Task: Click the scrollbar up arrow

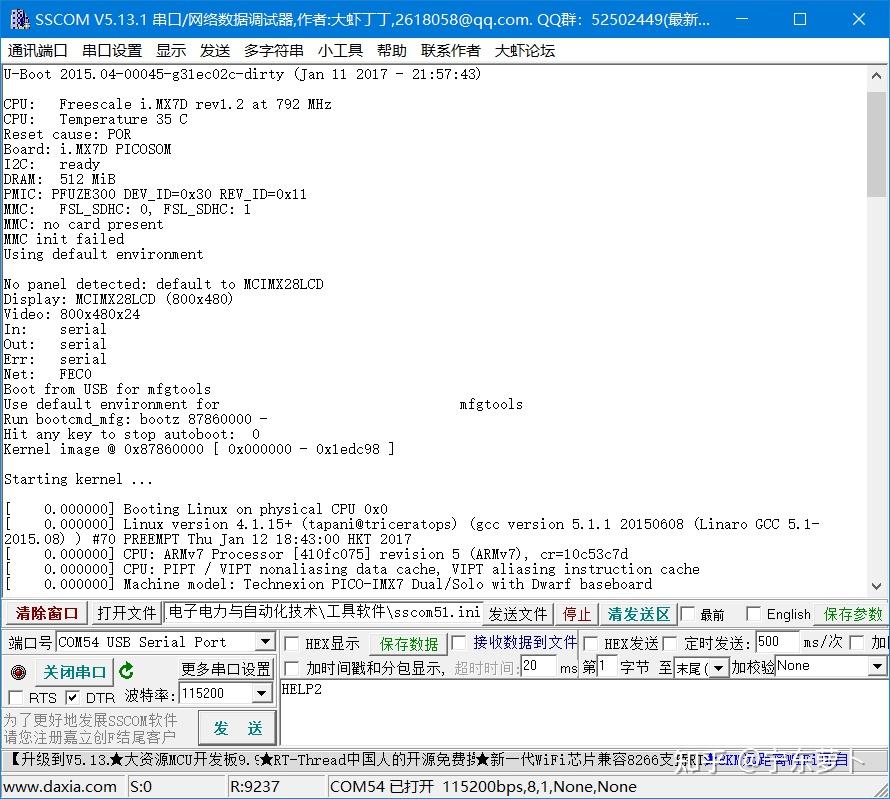Action: pos(877,74)
